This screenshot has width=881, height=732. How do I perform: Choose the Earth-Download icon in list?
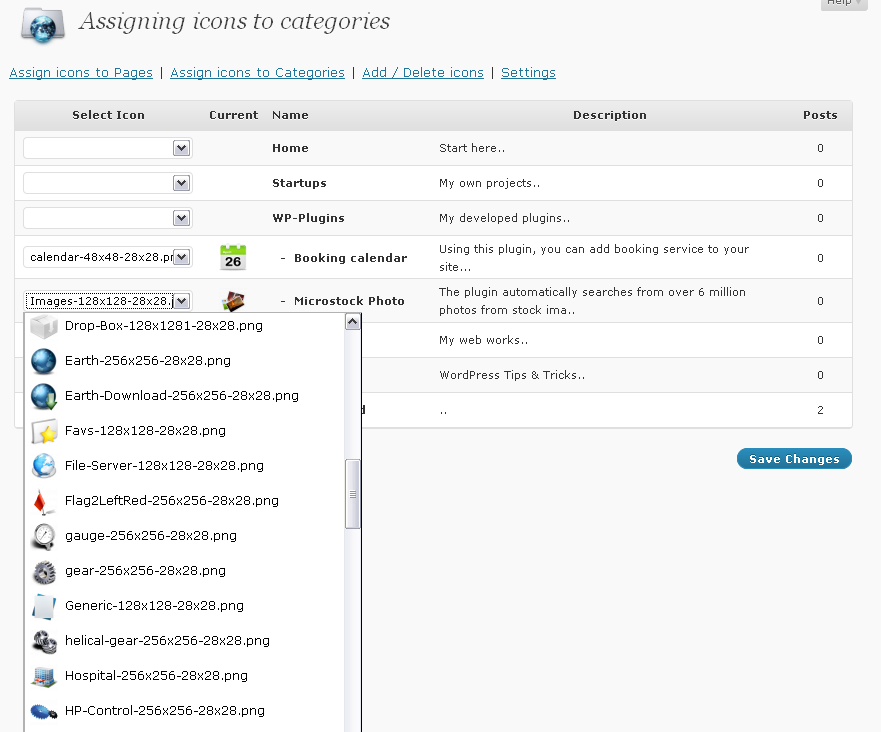(x=181, y=396)
